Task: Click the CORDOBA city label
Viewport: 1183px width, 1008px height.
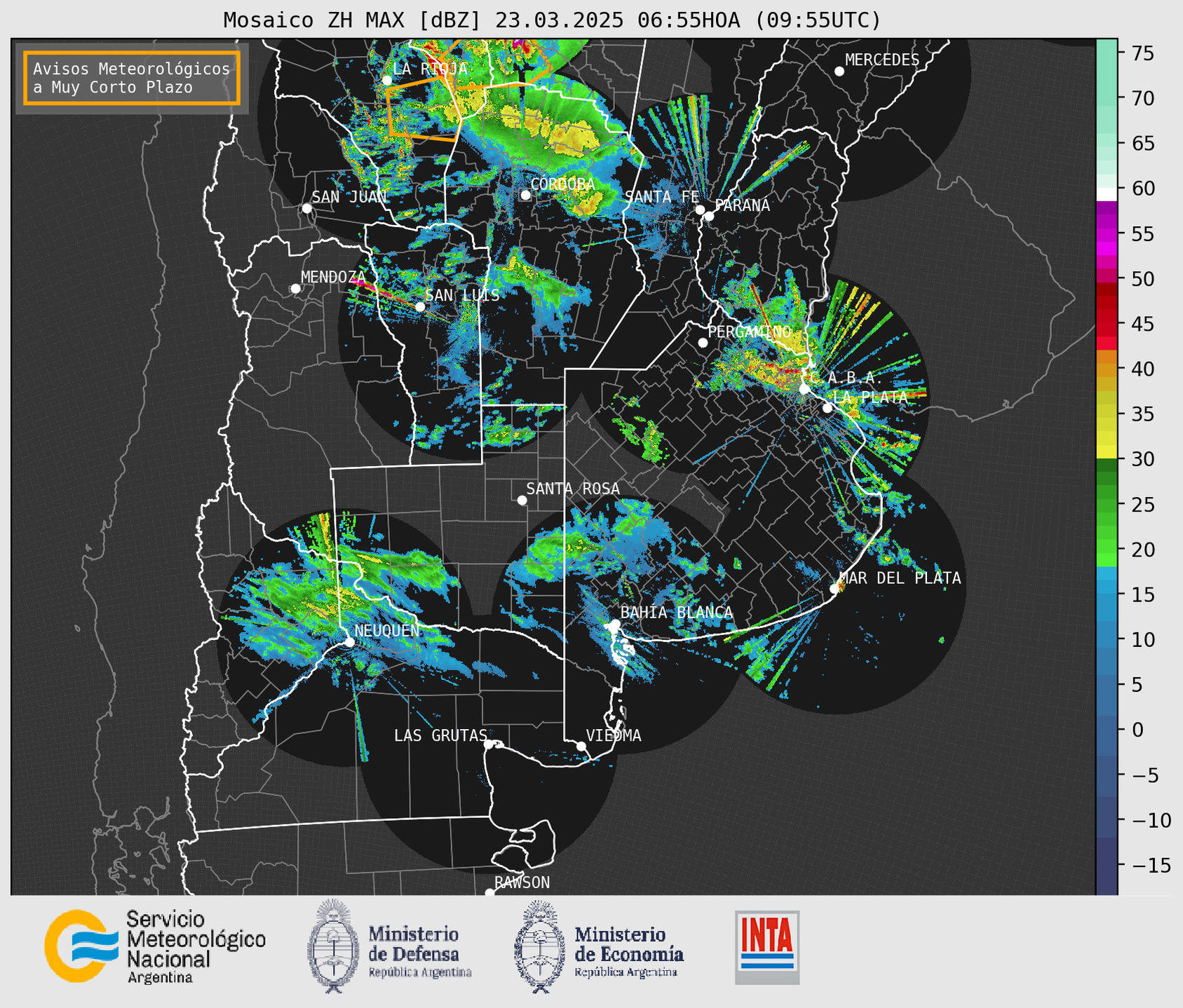Action: pyautogui.click(x=562, y=184)
